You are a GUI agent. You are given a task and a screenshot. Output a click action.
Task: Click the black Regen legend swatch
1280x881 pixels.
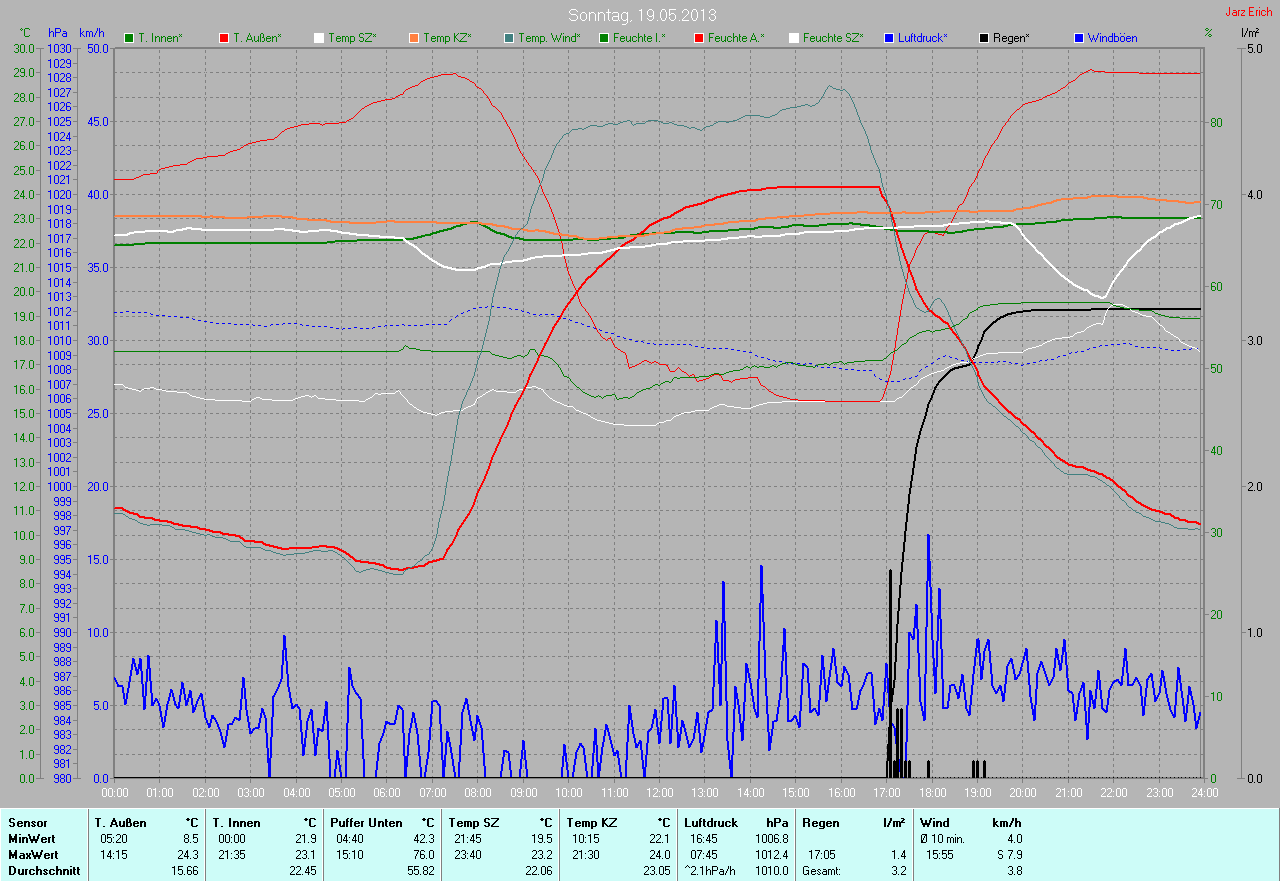click(x=985, y=38)
